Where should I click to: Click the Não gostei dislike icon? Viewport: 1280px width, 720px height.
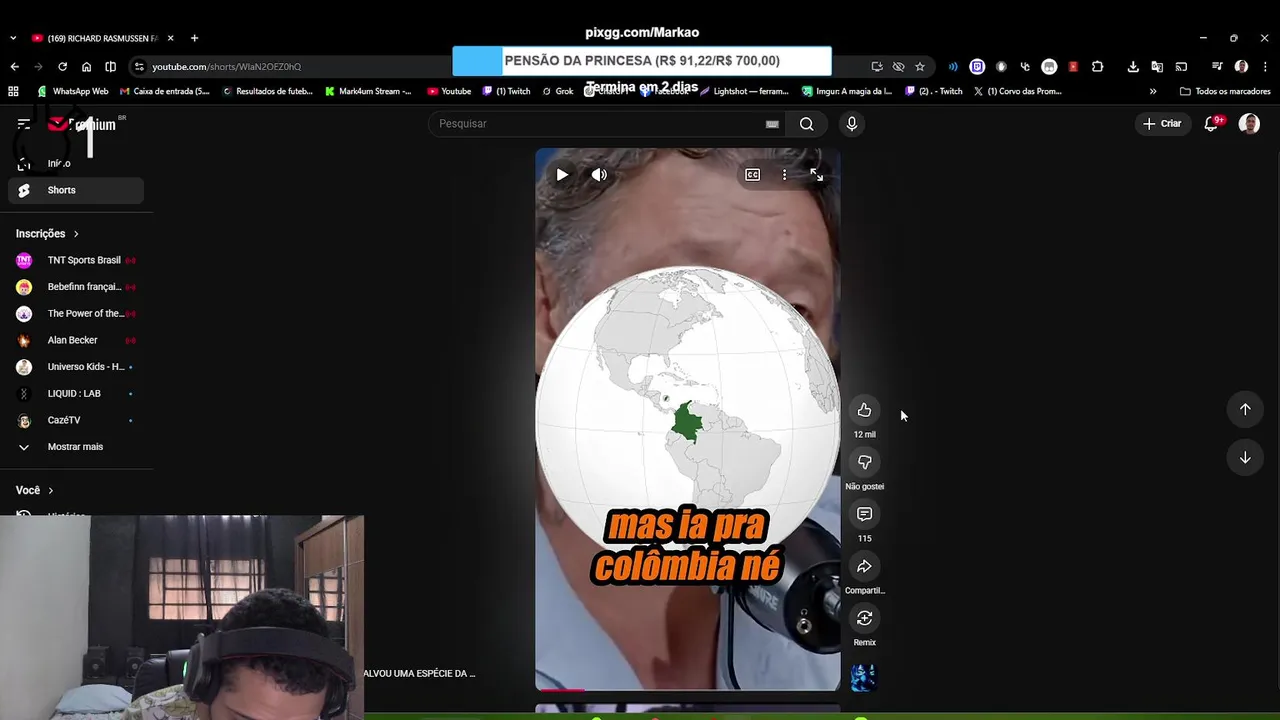(864, 462)
